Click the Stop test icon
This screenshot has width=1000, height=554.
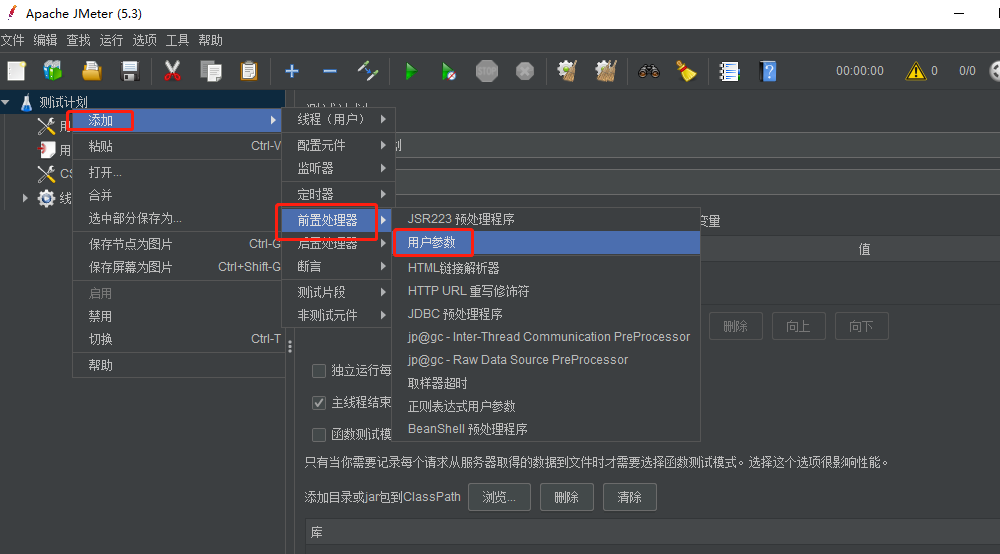pos(487,71)
